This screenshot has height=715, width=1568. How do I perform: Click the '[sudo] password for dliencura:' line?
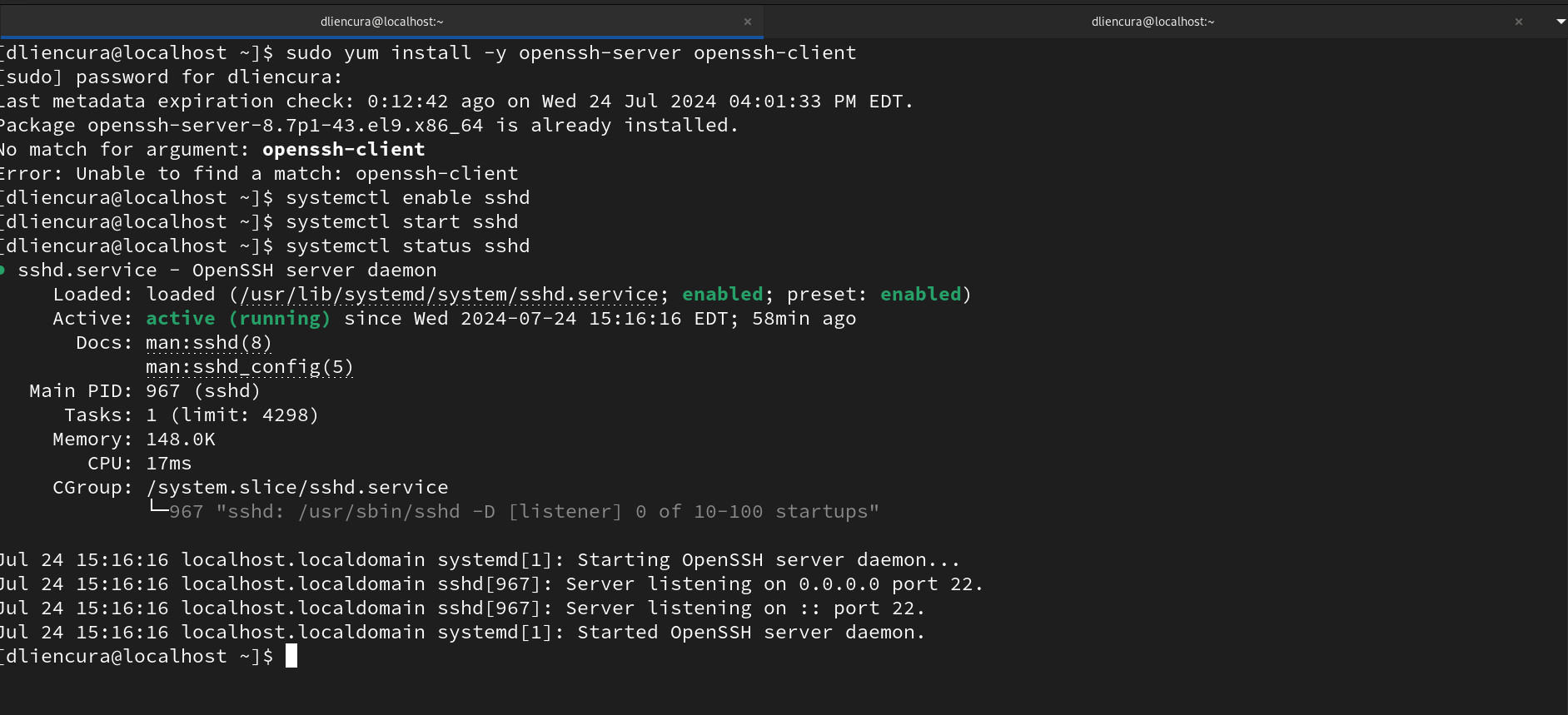point(171,77)
